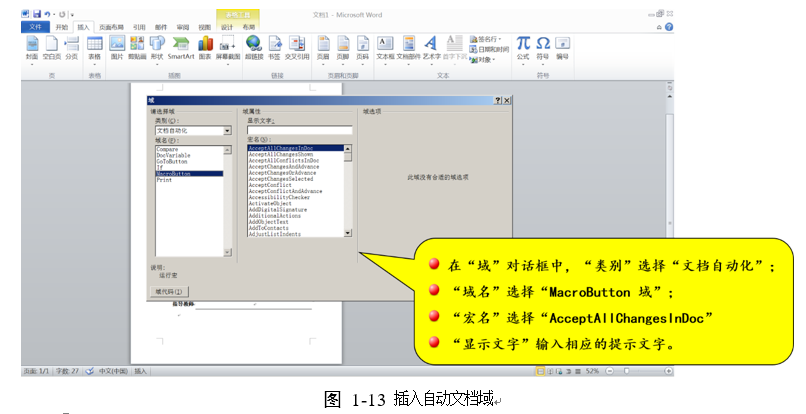Switch to the Review (审阅) tab

(x=183, y=27)
